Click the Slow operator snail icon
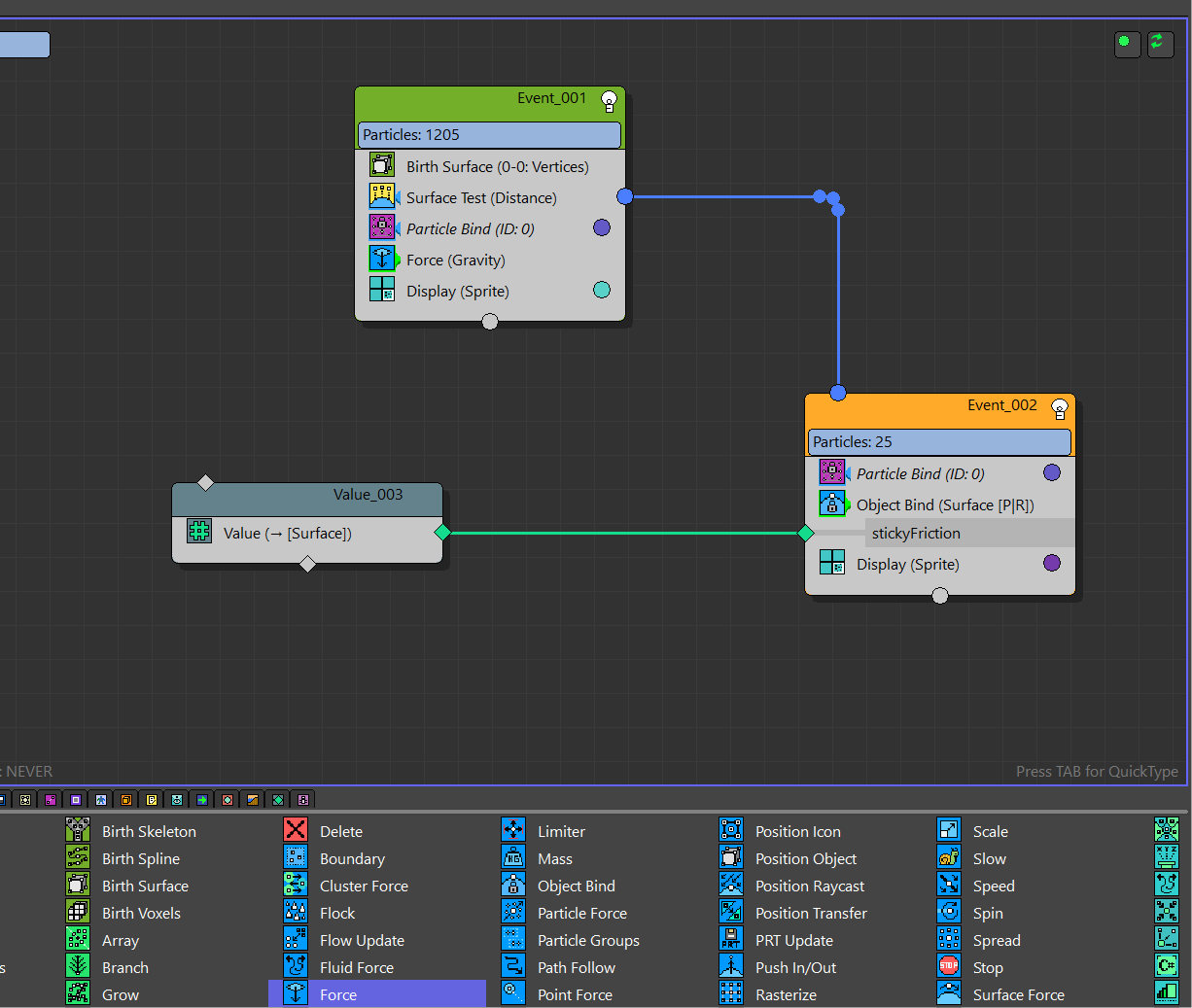Image resolution: width=1192 pixels, height=1008 pixels. pos(949,857)
